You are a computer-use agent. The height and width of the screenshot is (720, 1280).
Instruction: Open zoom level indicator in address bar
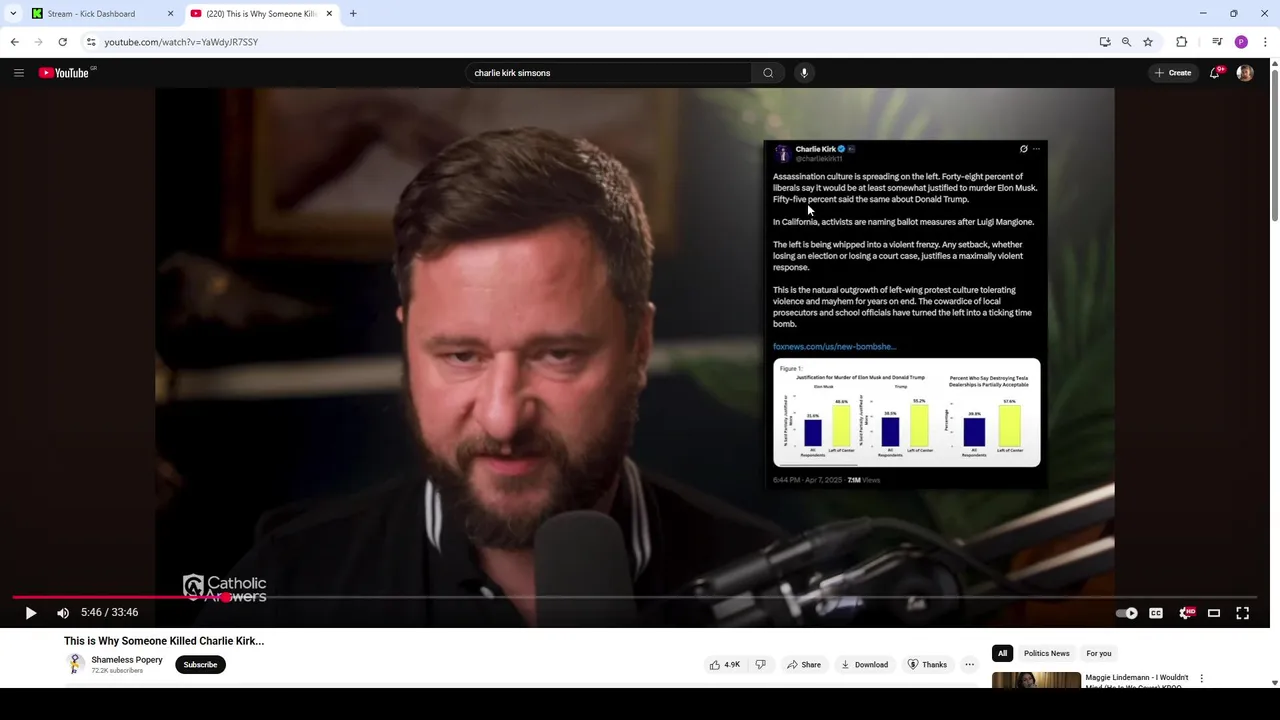click(x=1126, y=42)
